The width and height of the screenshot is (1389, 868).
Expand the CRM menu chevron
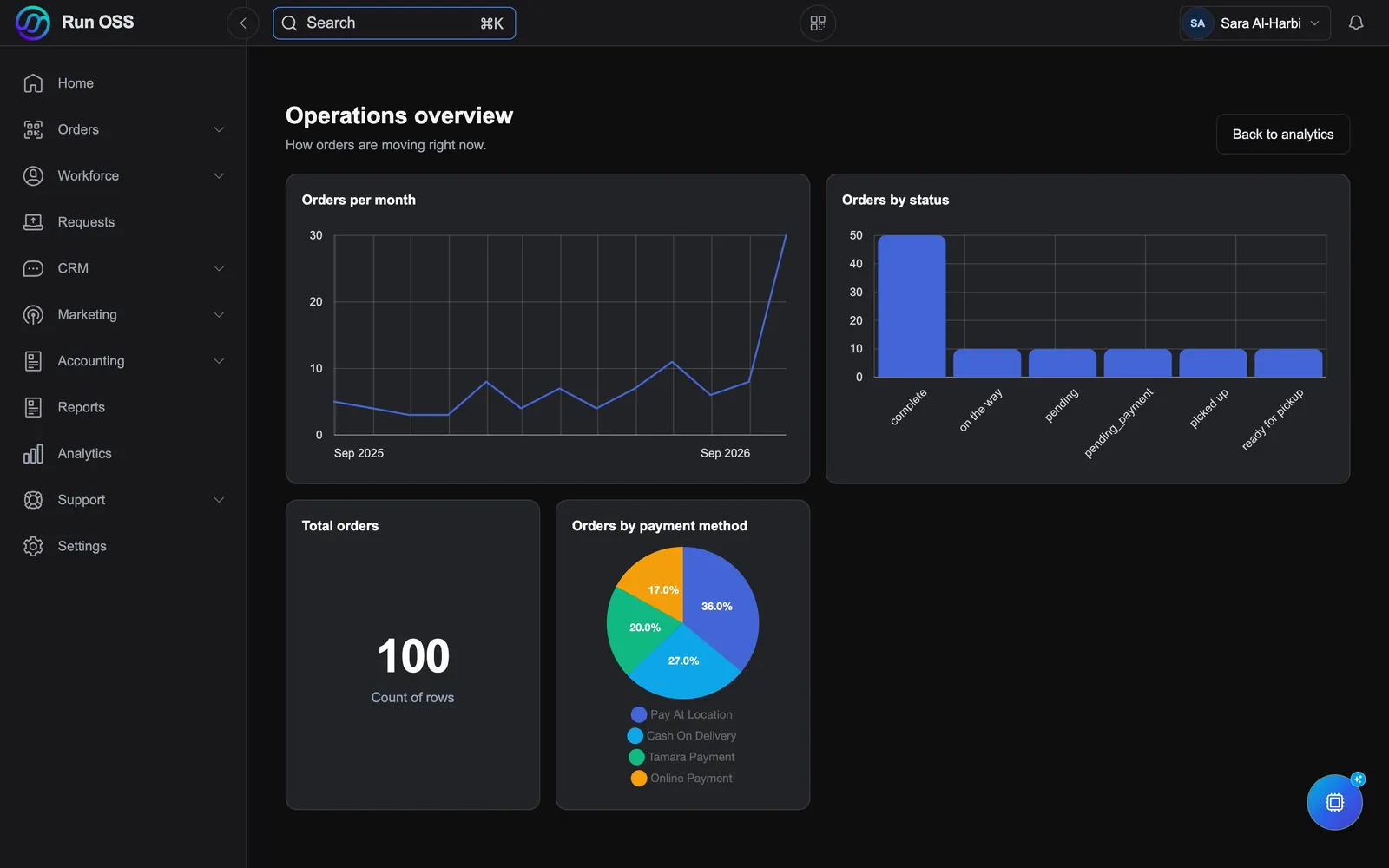(x=219, y=268)
